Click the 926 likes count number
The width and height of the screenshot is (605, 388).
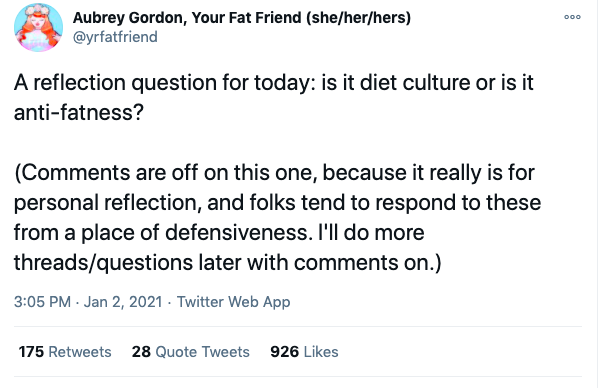point(284,352)
